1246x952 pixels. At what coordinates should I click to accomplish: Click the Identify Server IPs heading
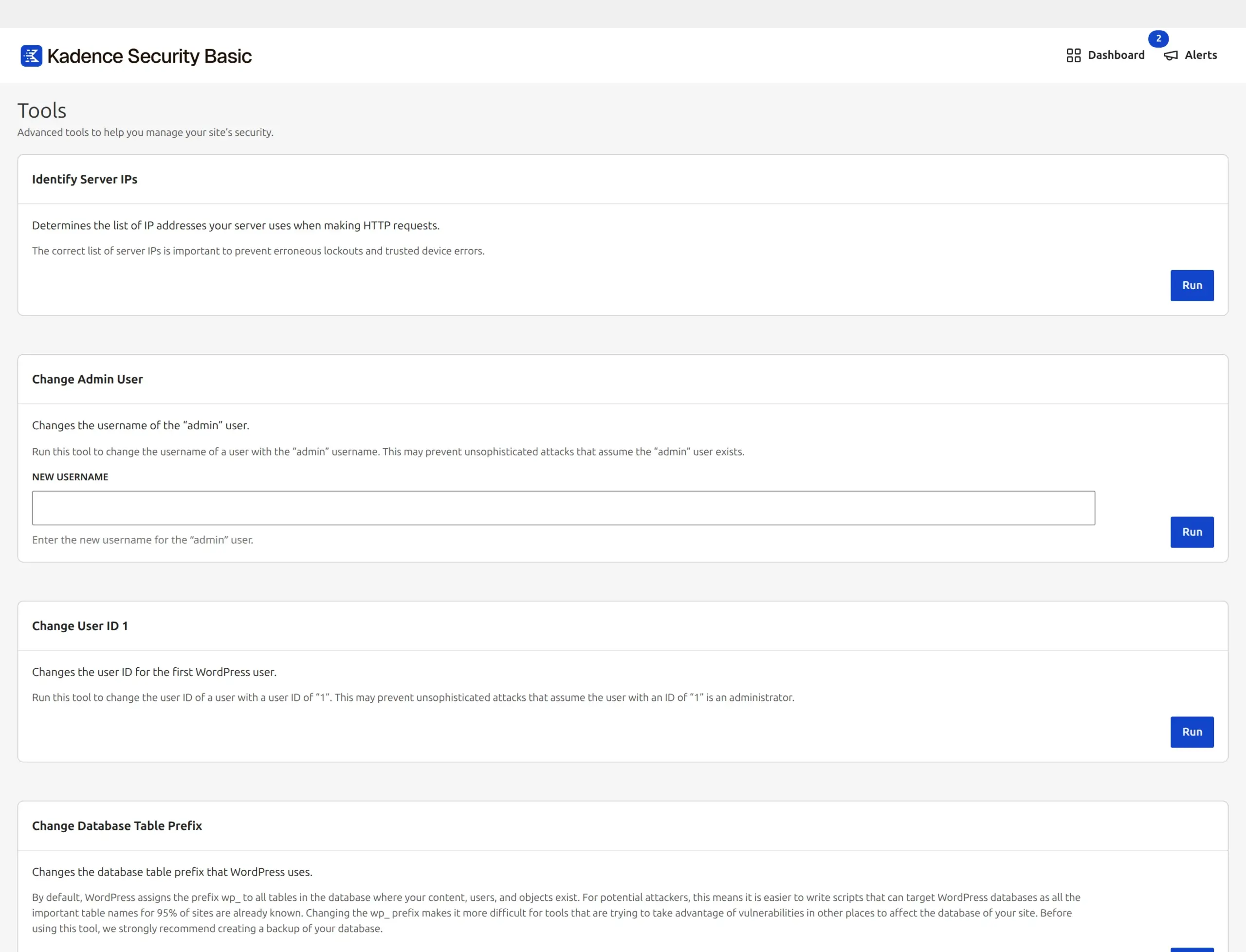(84, 179)
